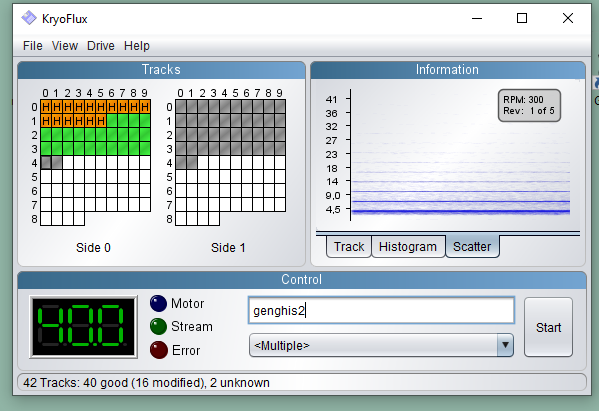Select Side 1 track 25 gray cell
The height and width of the screenshot is (411, 599).
pyautogui.click(x=236, y=135)
